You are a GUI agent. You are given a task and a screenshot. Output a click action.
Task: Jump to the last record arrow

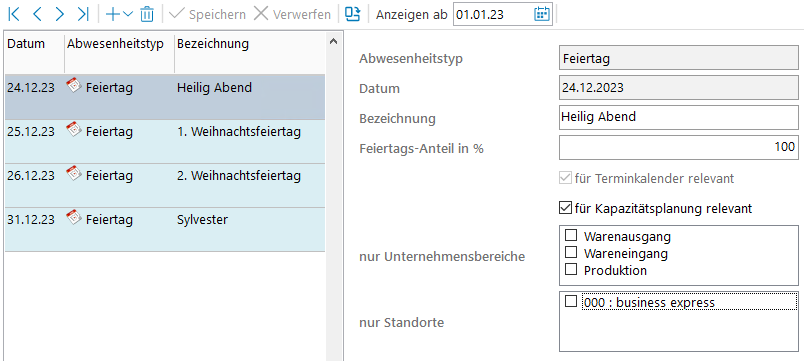tap(83, 14)
